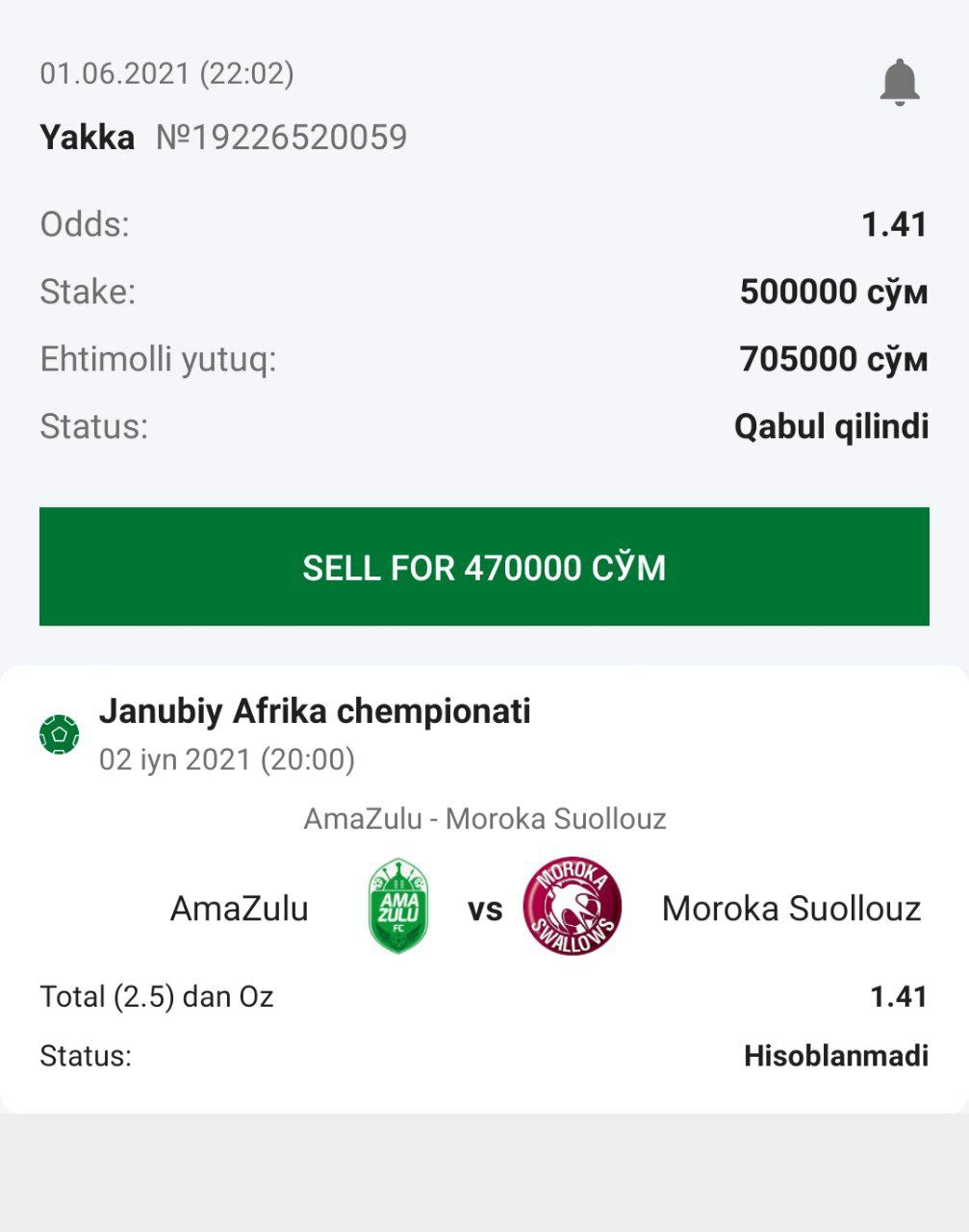Tap the Yakka bet type label
Viewport: 969px width, 1232px height.
87,138
